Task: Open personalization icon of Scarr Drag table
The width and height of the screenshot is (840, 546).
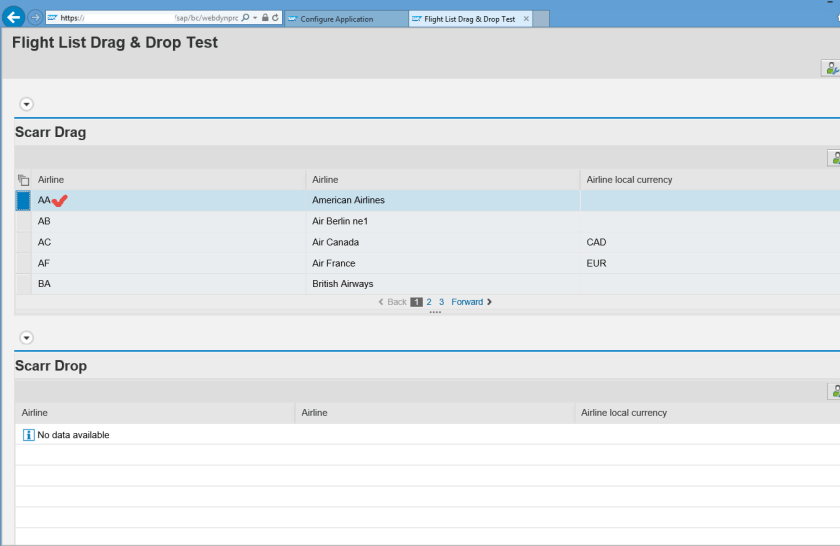Action: click(x=834, y=158)
